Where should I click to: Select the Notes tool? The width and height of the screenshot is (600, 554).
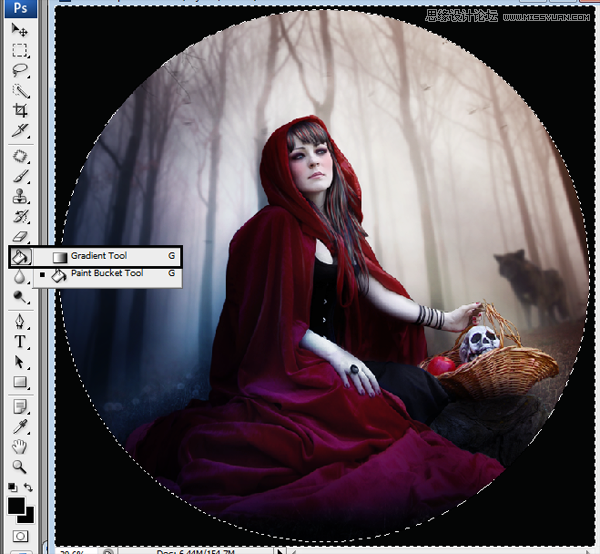point(20,406)
